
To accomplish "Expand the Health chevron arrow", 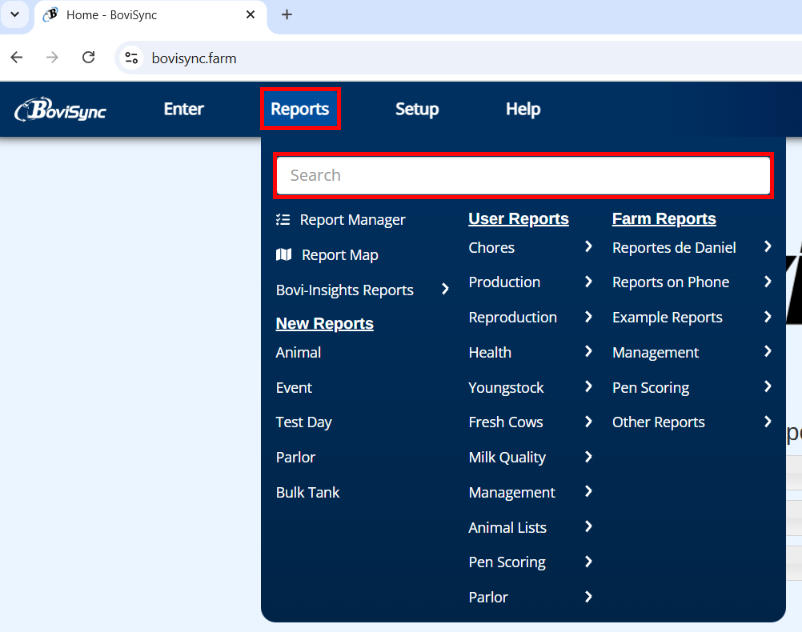I will tap(588, 352).
